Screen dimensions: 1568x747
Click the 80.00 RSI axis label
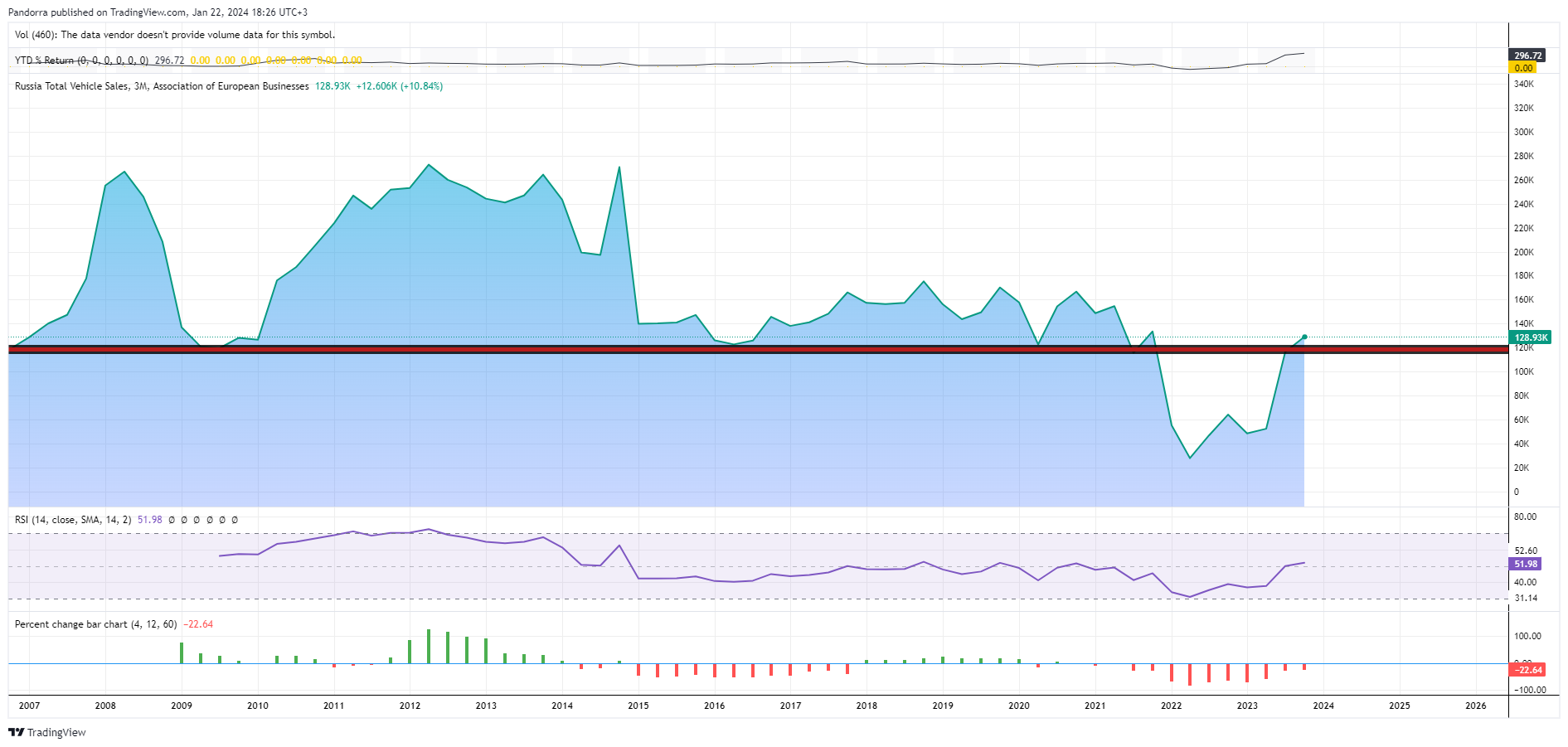1525,517
